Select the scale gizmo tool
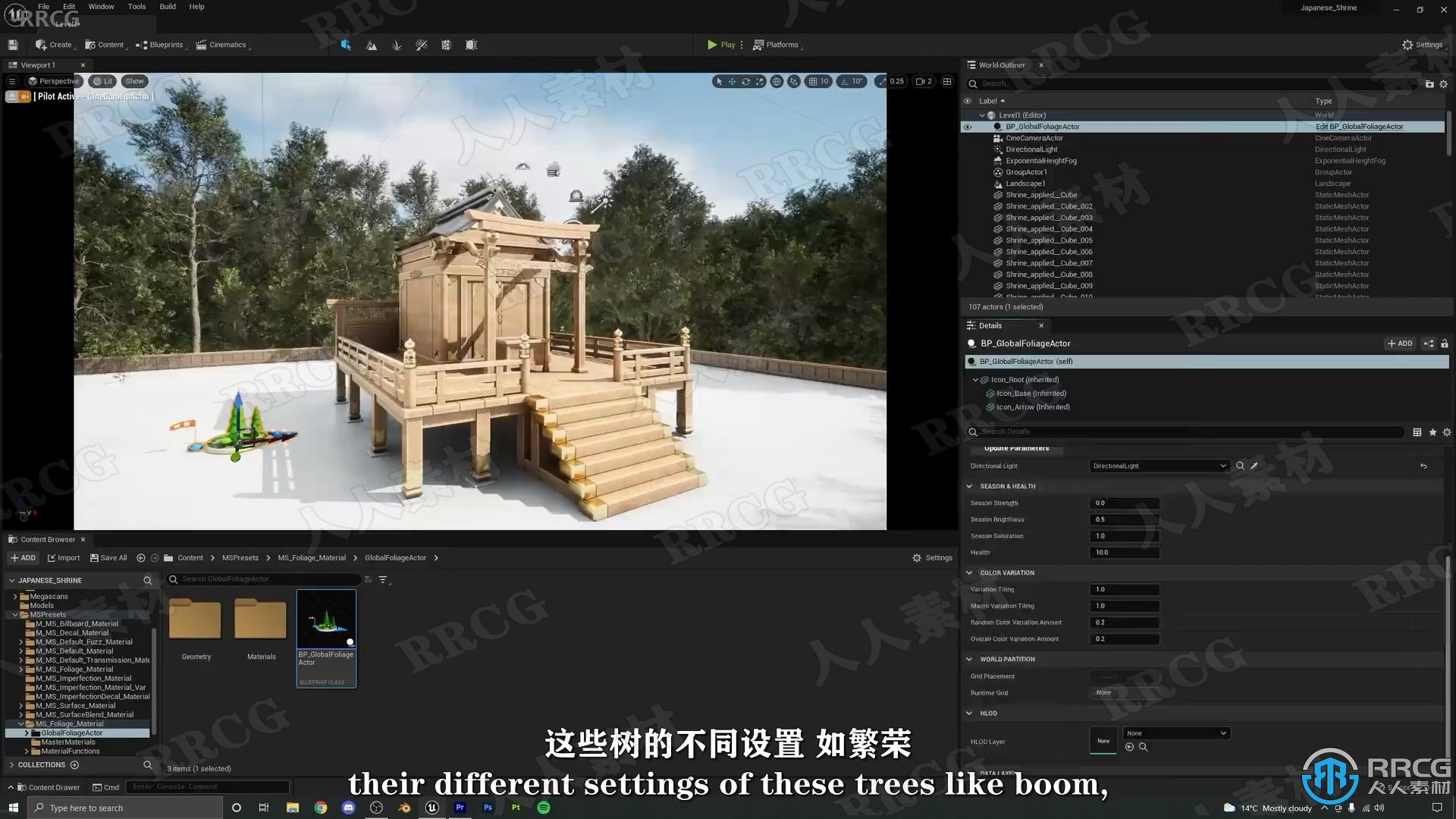This screenshot has height=819, width=1456. tap(760, 81)
